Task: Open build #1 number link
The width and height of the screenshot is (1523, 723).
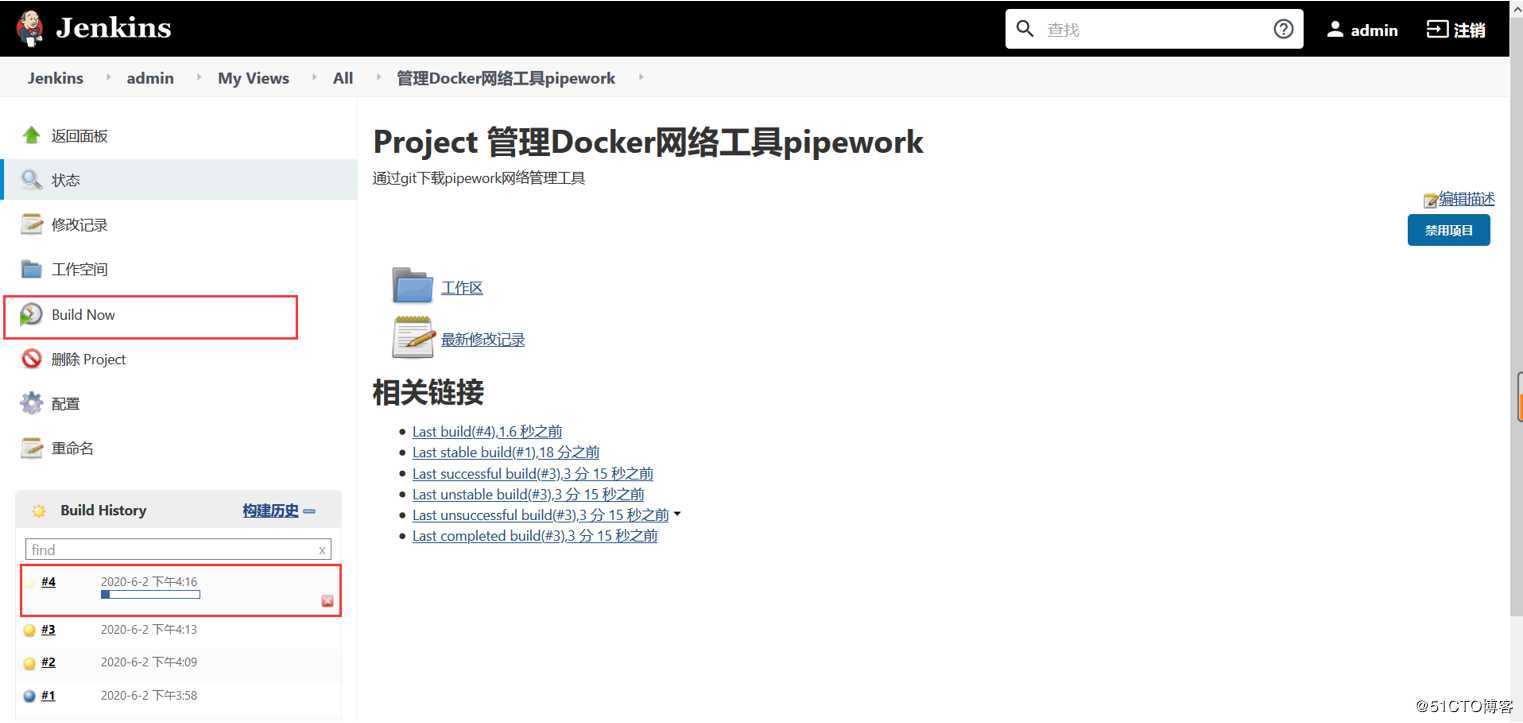Action: tap(48, 695)
